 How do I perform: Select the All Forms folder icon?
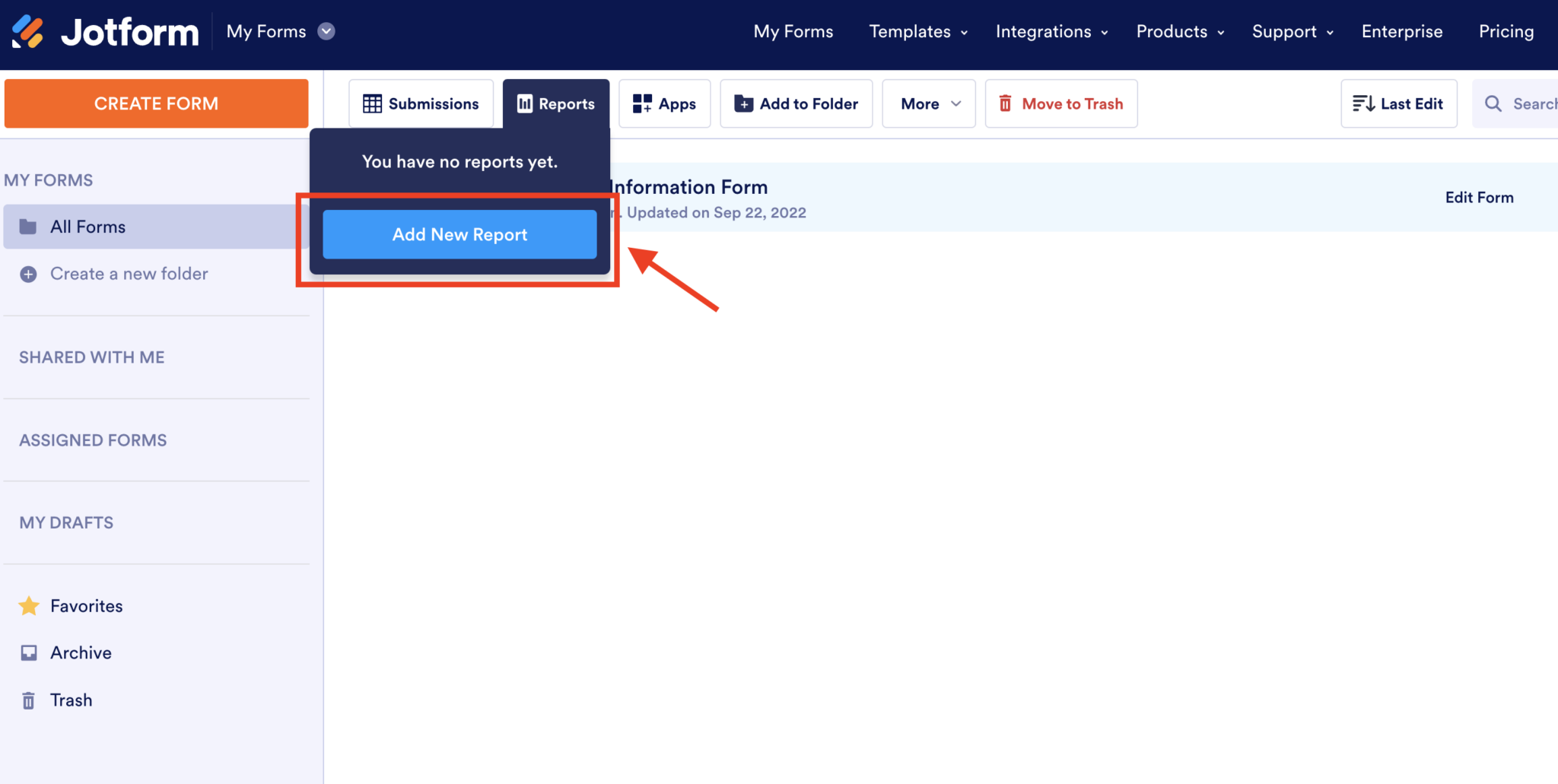coord(28,226)
